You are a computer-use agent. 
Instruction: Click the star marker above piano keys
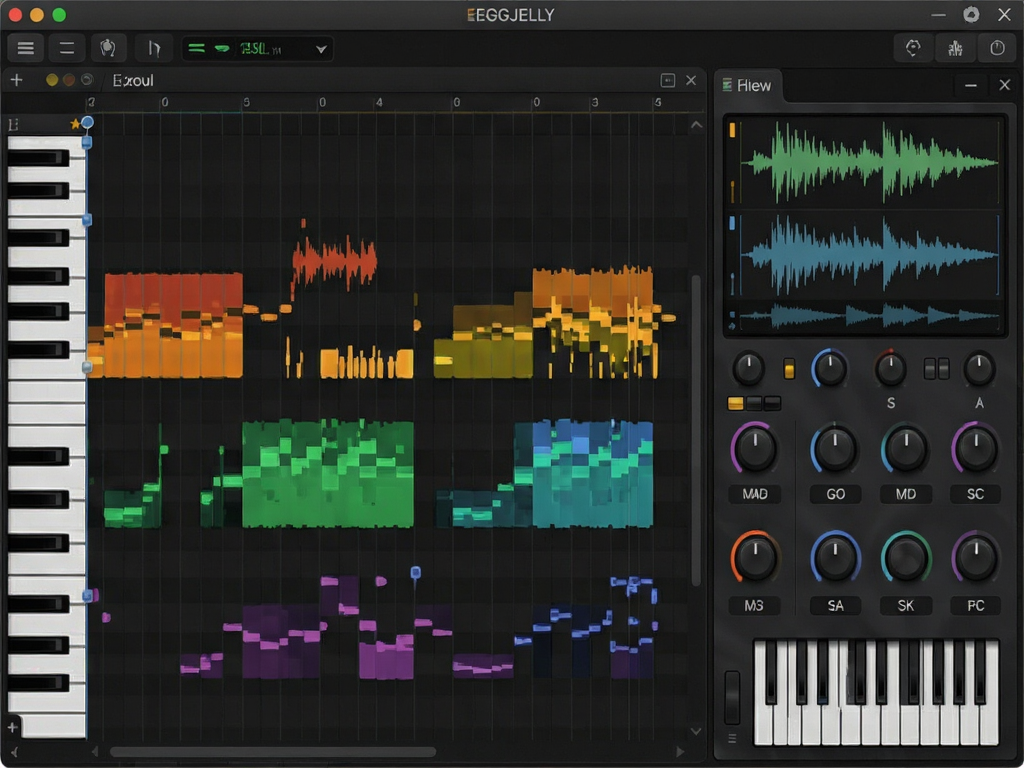click(x=74, y=123)
